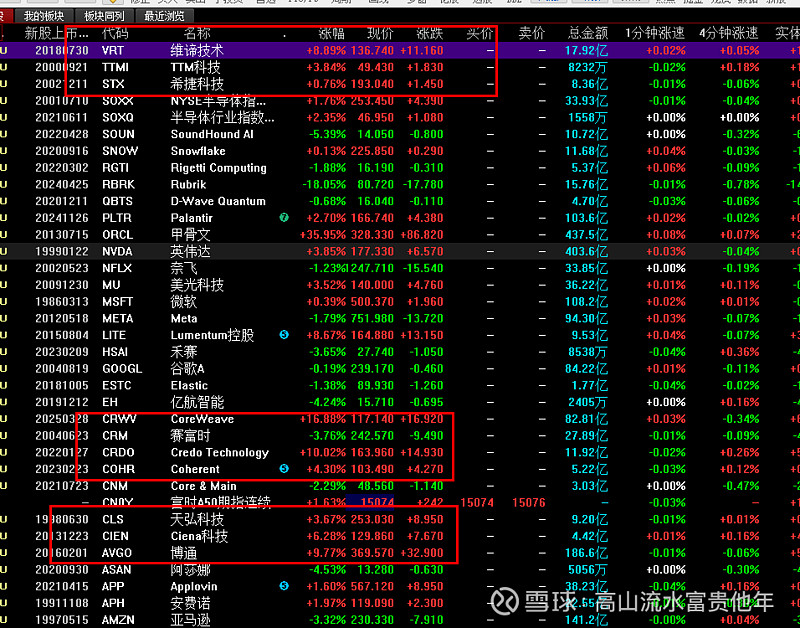The height and width of the screenshot is (628, 800).
Task: Select the CNM Core & Main row
Action: pyautogui.click(x=400, y=486)
